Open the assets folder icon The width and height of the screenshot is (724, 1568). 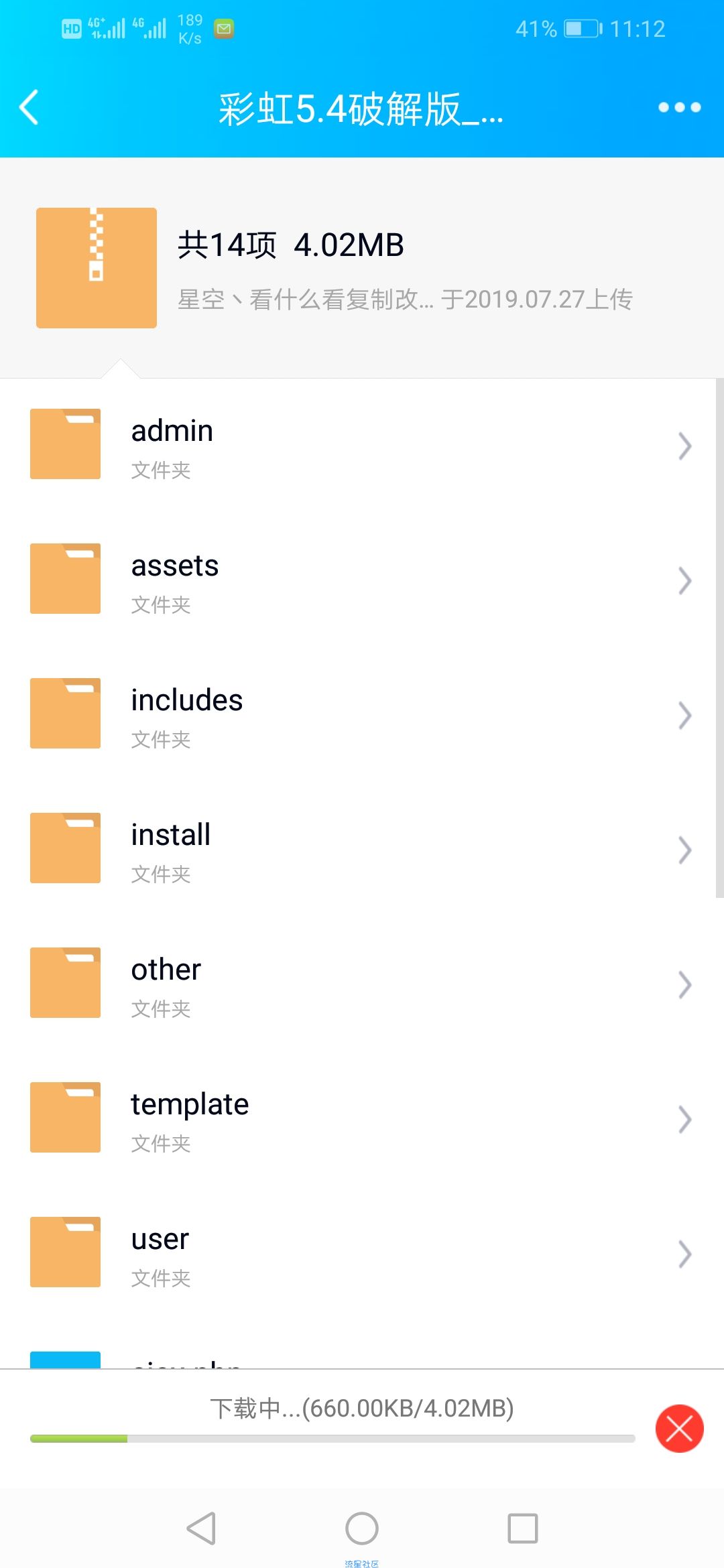point(65,578)
